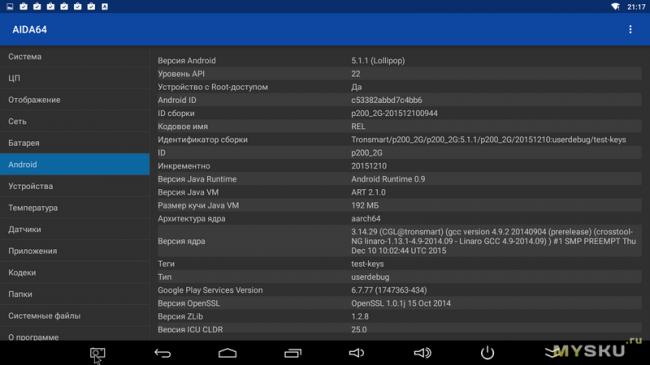
Task: Select the Идентификатор сборки label
Action: pos(202,140)
